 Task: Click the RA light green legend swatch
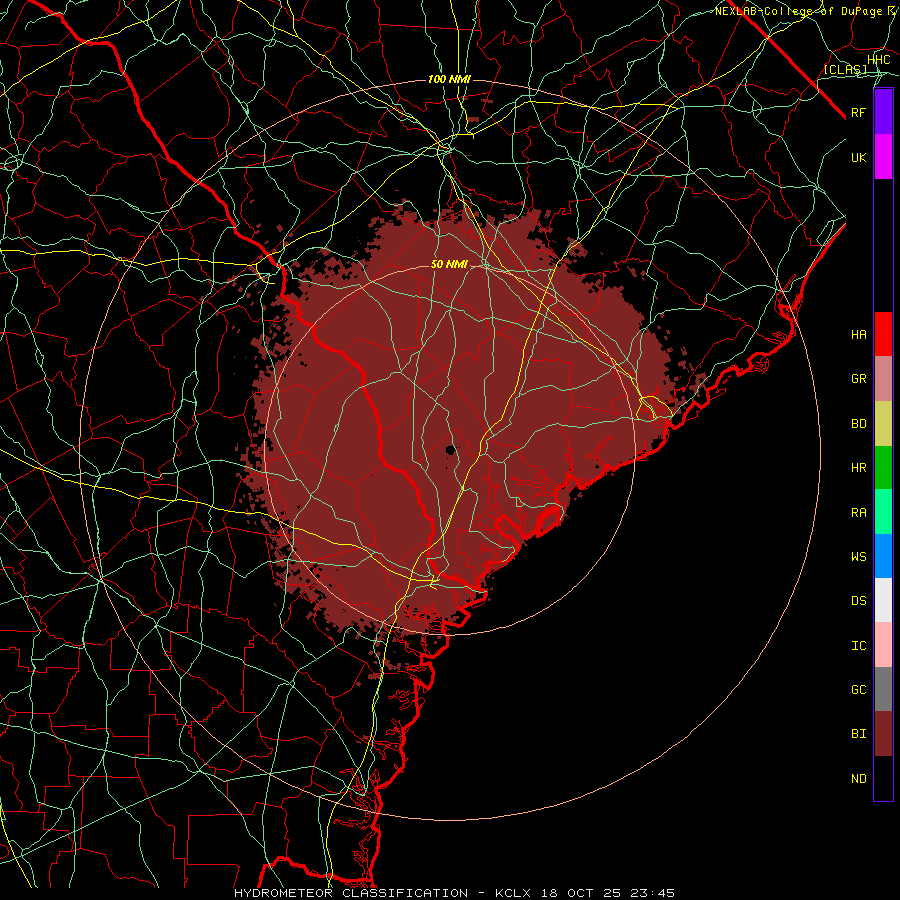click(x=883, y=512)
